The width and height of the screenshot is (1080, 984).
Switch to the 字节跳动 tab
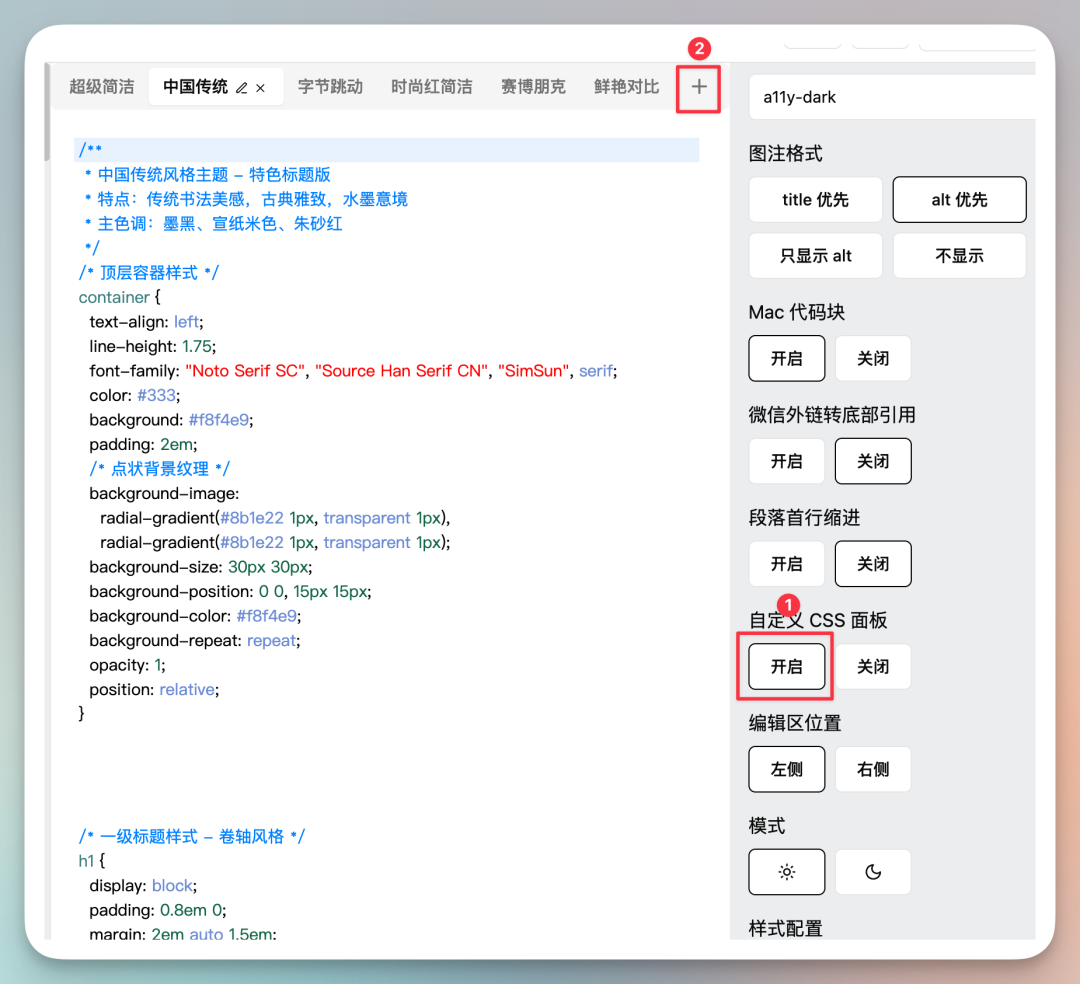tap(330, 87)
